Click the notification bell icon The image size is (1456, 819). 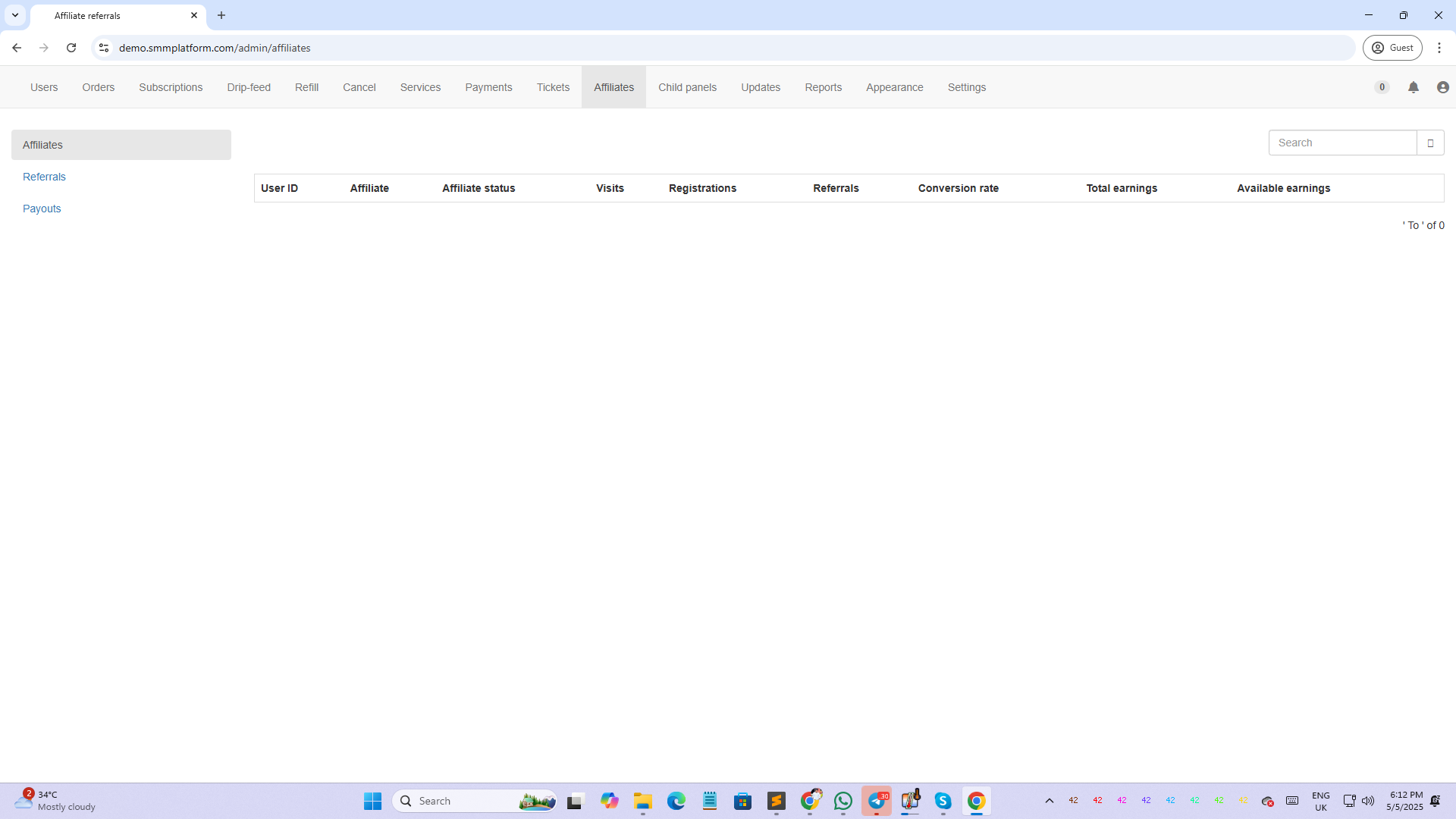1413,87
